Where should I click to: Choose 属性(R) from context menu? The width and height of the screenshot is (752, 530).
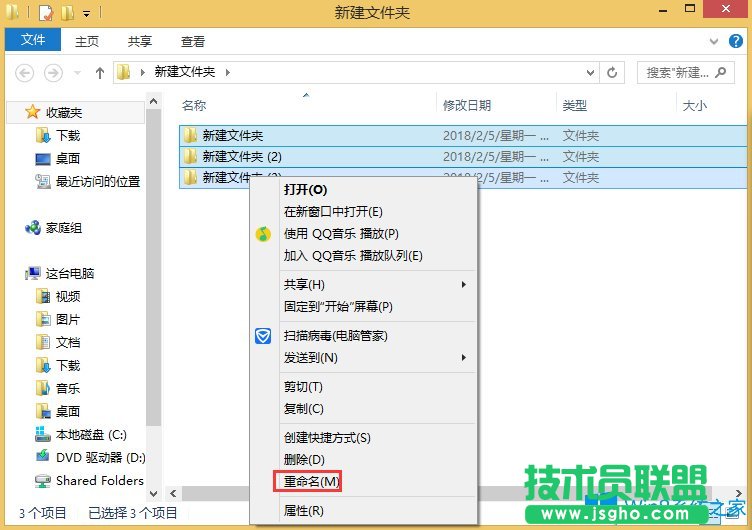click(x=304, y=511)
